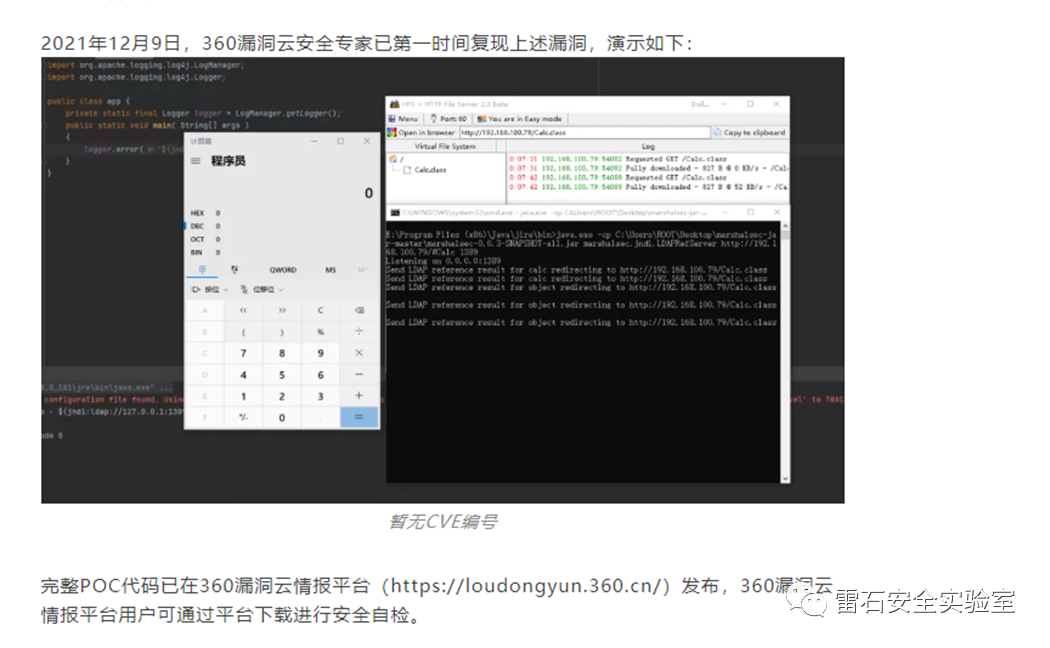1050x648 pixels.
Task: Open the https://loudongyun.360.cn/ link
Action: pos(526,586)
